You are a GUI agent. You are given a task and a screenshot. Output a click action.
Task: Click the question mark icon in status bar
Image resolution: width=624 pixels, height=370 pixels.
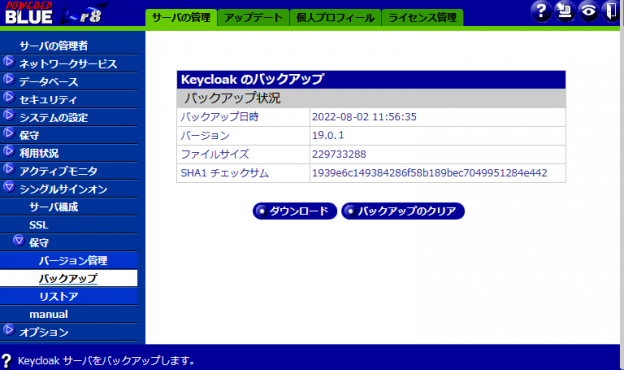6,361
